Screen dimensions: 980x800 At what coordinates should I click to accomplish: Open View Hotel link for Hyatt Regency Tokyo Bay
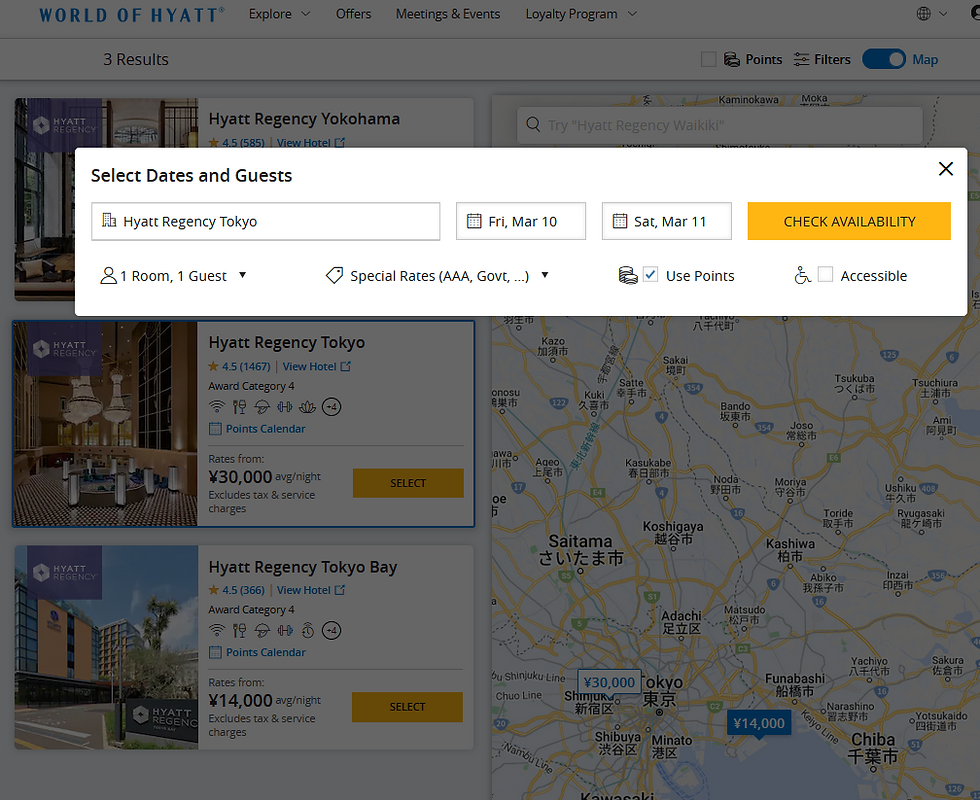click(311, 590)
